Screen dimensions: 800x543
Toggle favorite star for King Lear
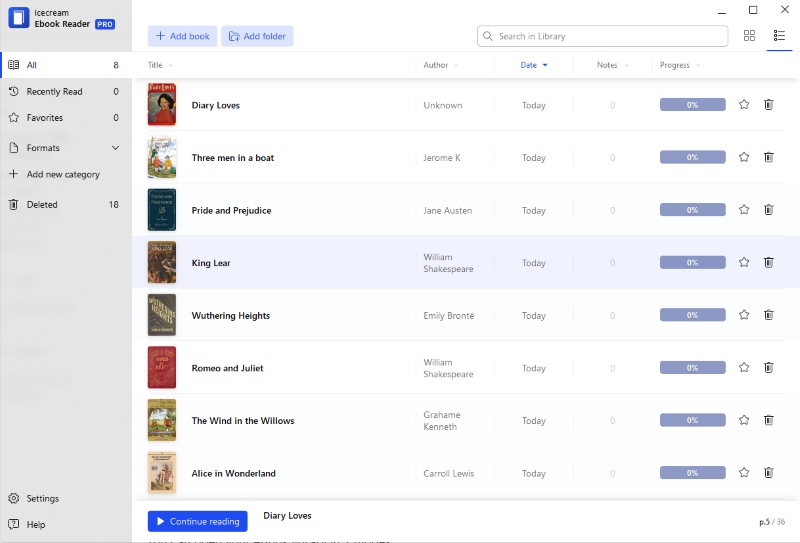(x=744, y=262)
